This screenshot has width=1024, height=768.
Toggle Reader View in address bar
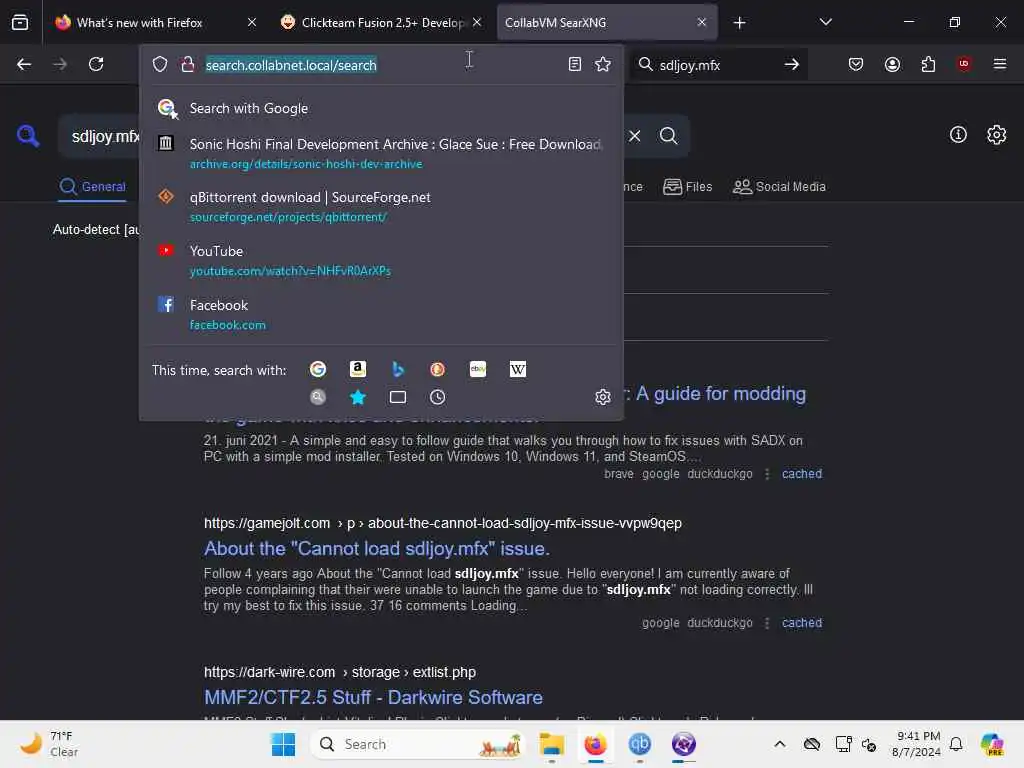(575, 64)
